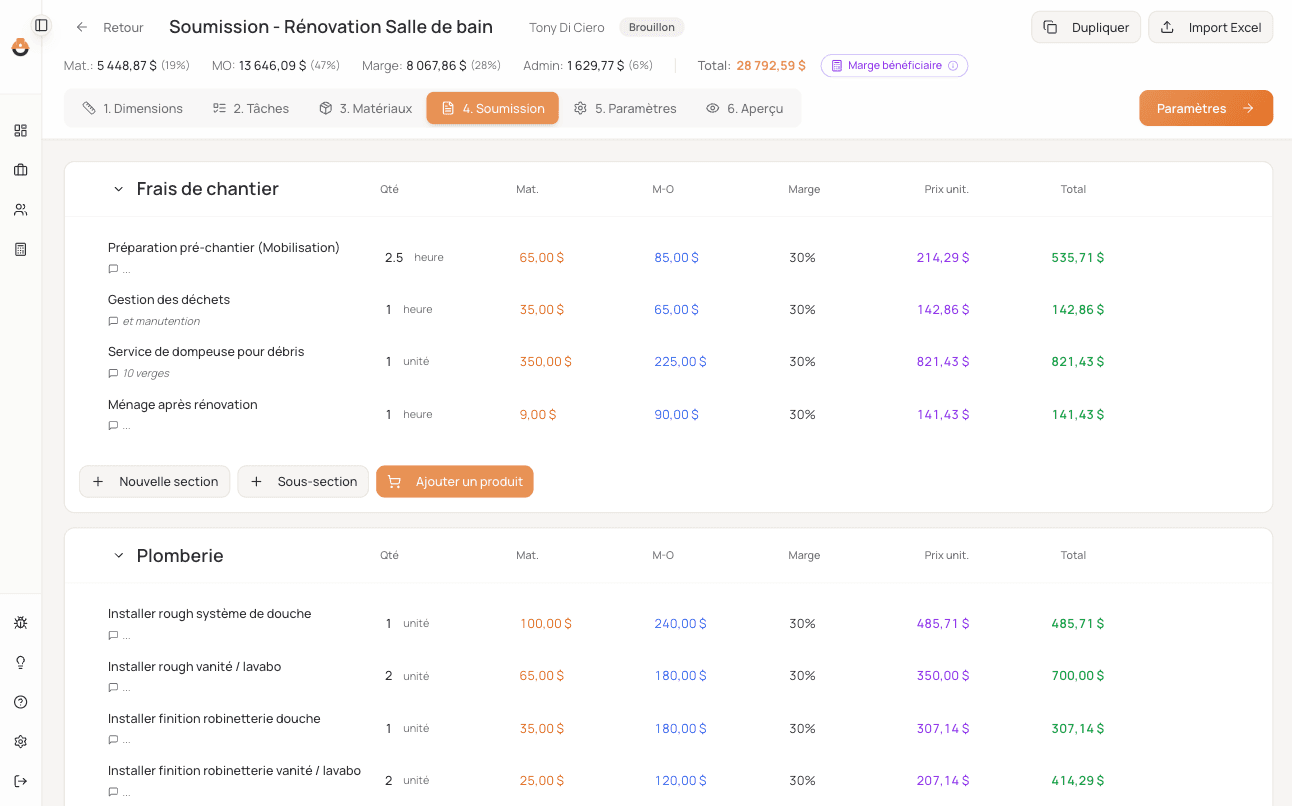The height and width of the screenshot is (806, 1292).
Task: Open the help question mark icon
Action: (20, 702)
